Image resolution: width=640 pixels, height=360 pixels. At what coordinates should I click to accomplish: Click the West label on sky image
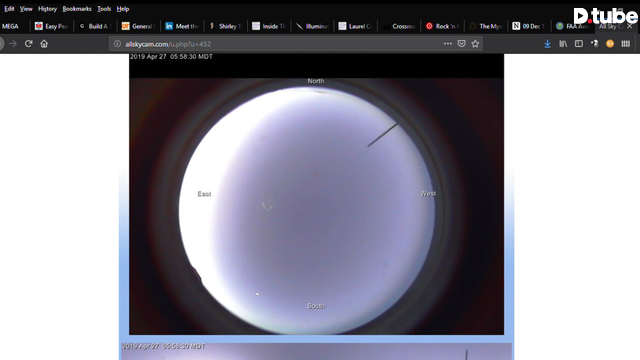(428, 193)
